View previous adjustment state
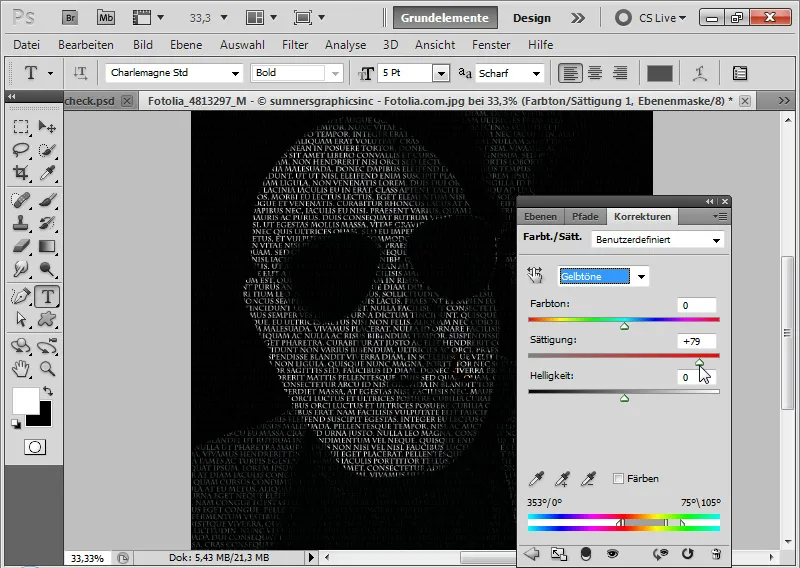Image resolution: width=800 pixels, height=568 pixels. 661,554
